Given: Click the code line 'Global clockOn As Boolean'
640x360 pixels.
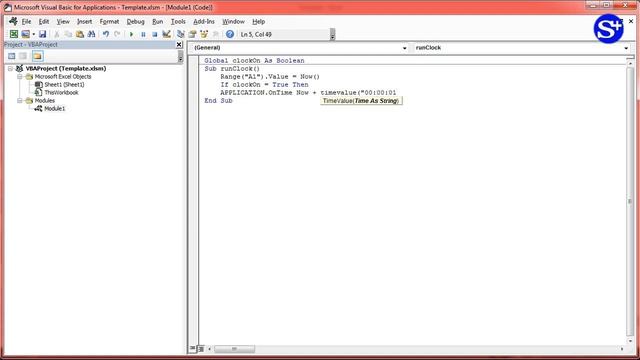Looking at the screenshot, I should pyautogui.click(x=254, y=60).
